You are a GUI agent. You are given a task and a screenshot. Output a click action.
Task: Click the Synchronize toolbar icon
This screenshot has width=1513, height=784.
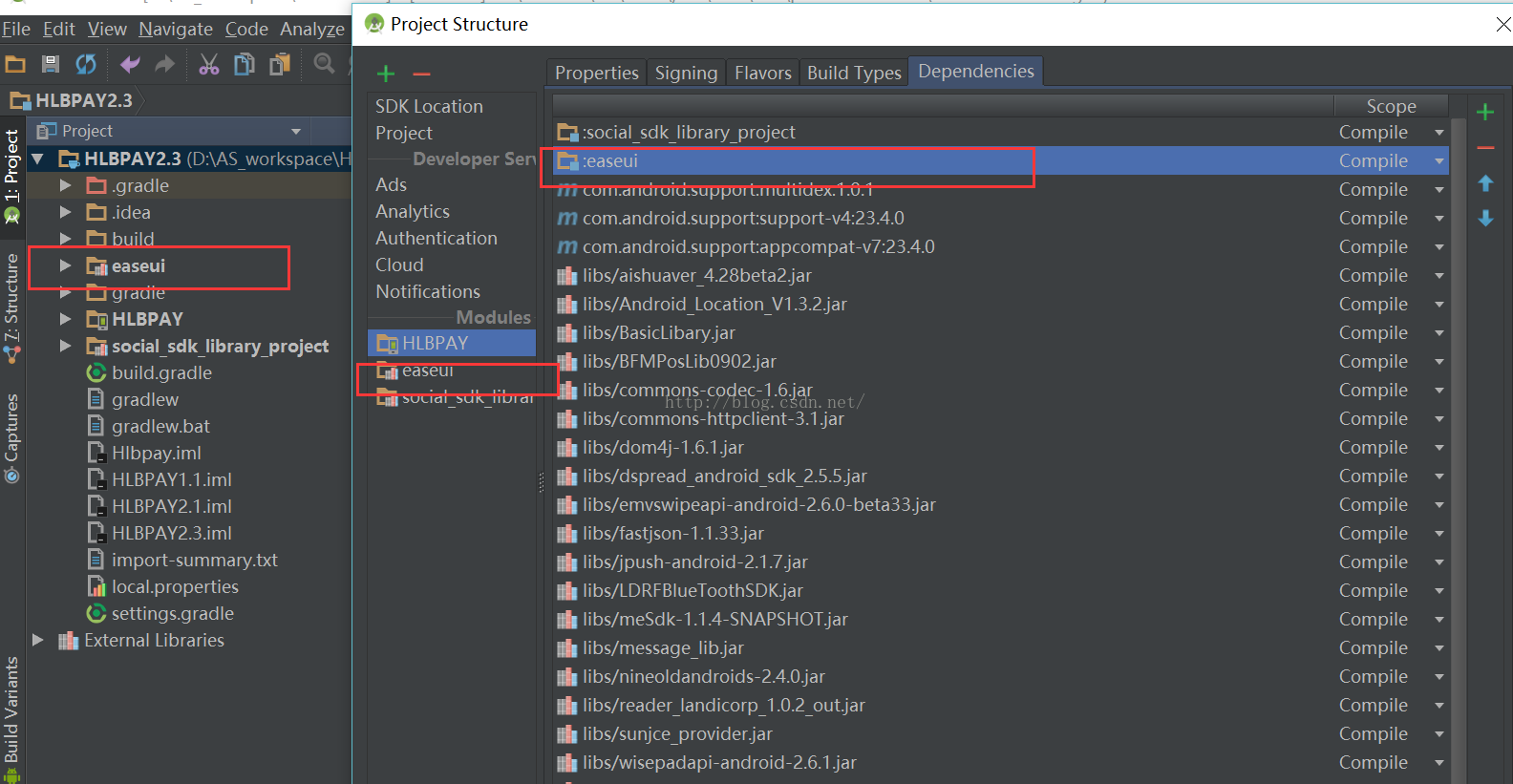(x=86, y=64)
